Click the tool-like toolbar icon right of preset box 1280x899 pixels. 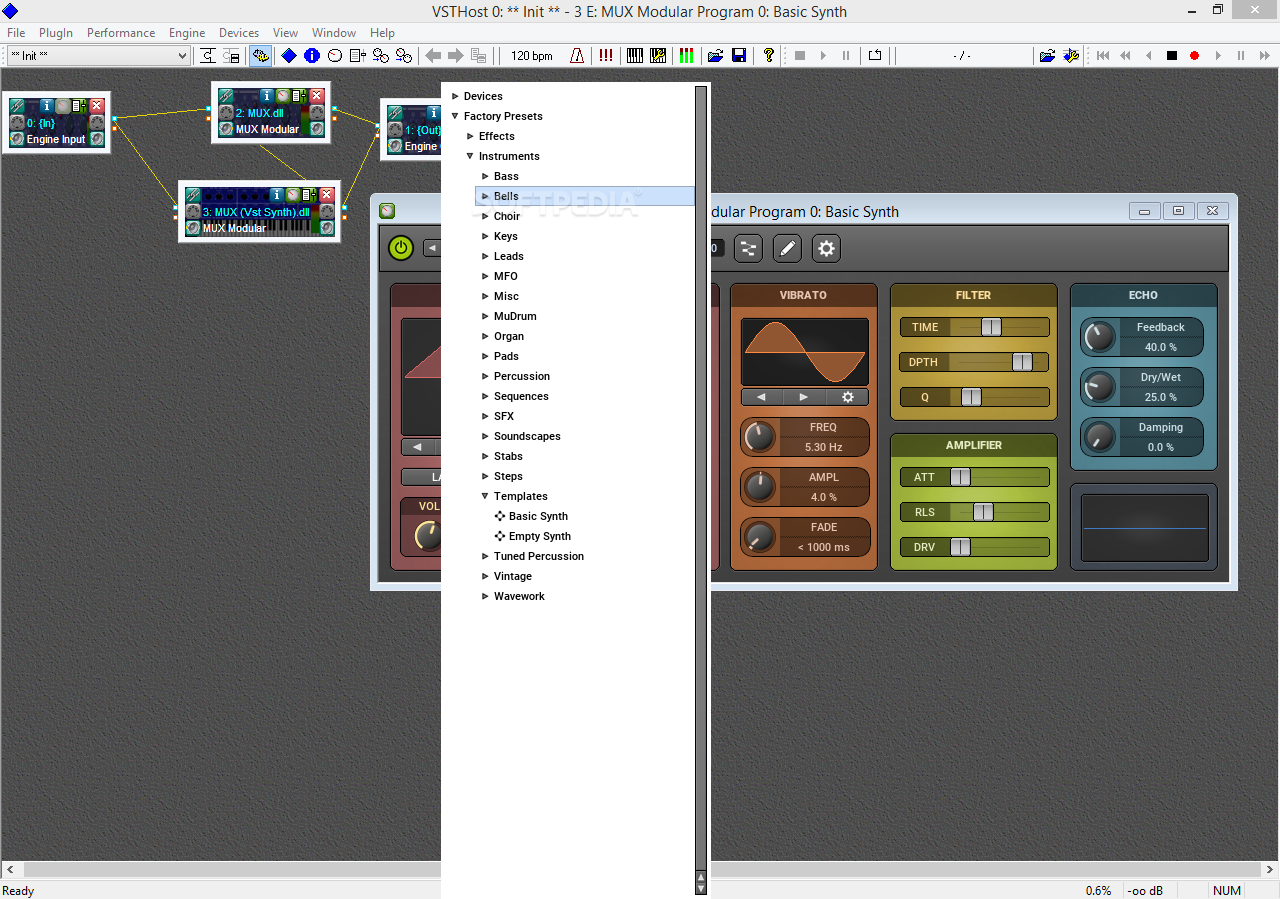coord(208,56)
